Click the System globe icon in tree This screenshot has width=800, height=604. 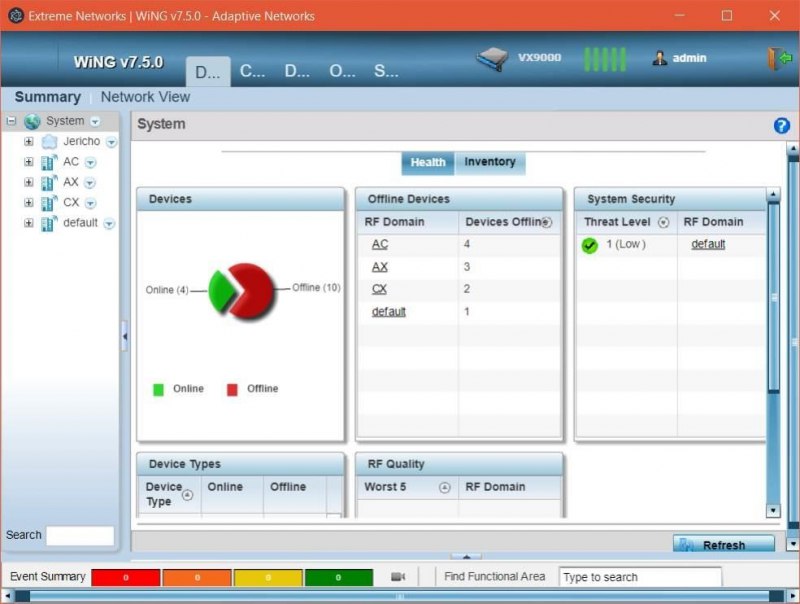tap(32, 121)
